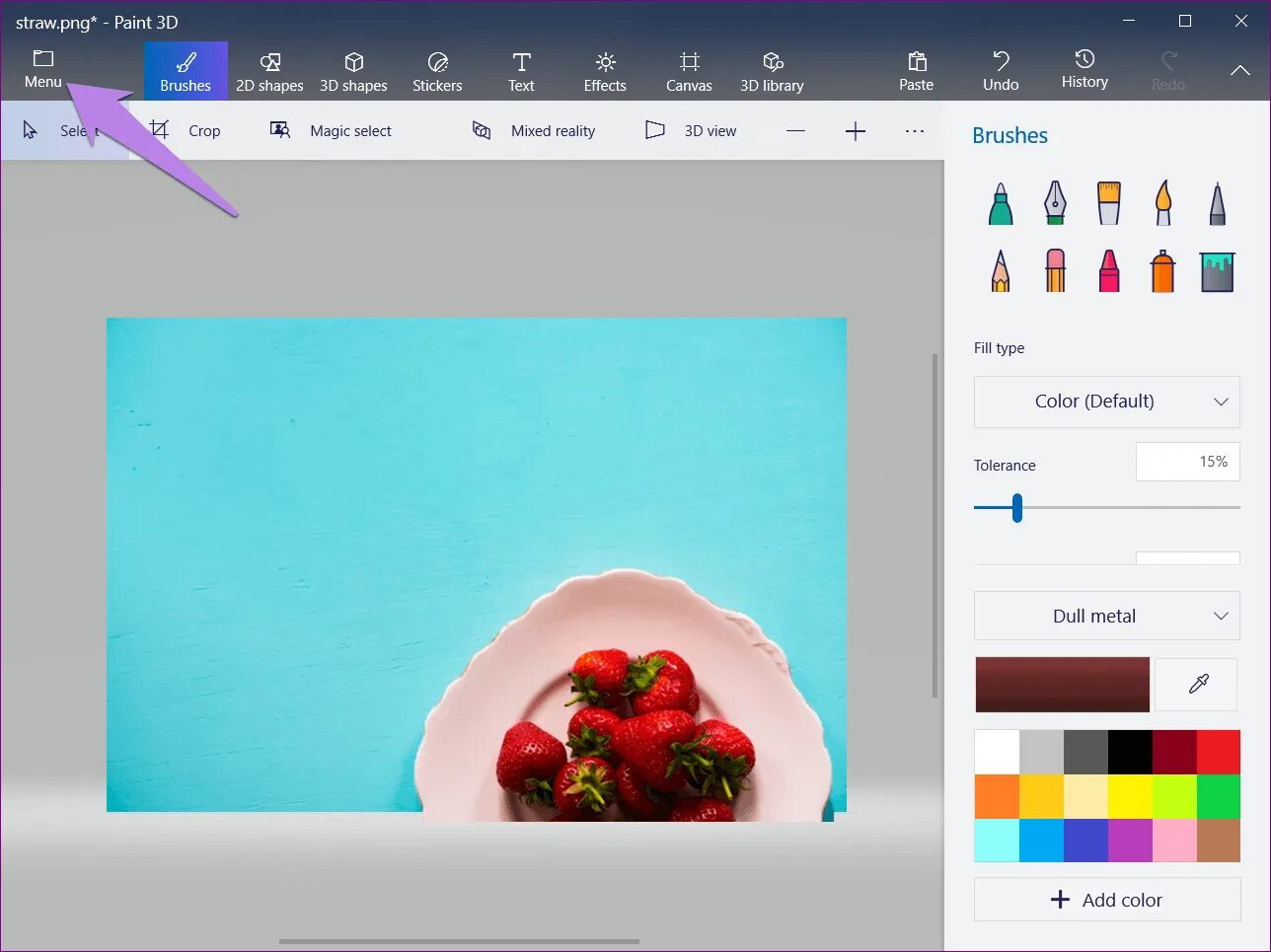Open the Dull metal material dropdown

[x=1106, y=617]
